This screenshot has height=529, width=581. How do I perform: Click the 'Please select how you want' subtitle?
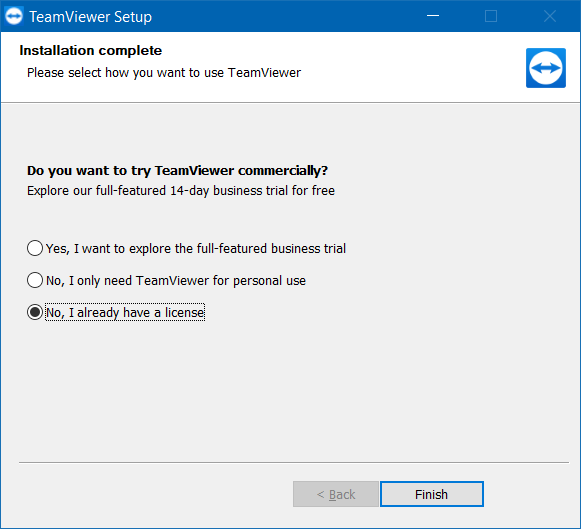[x=164, y=73]
